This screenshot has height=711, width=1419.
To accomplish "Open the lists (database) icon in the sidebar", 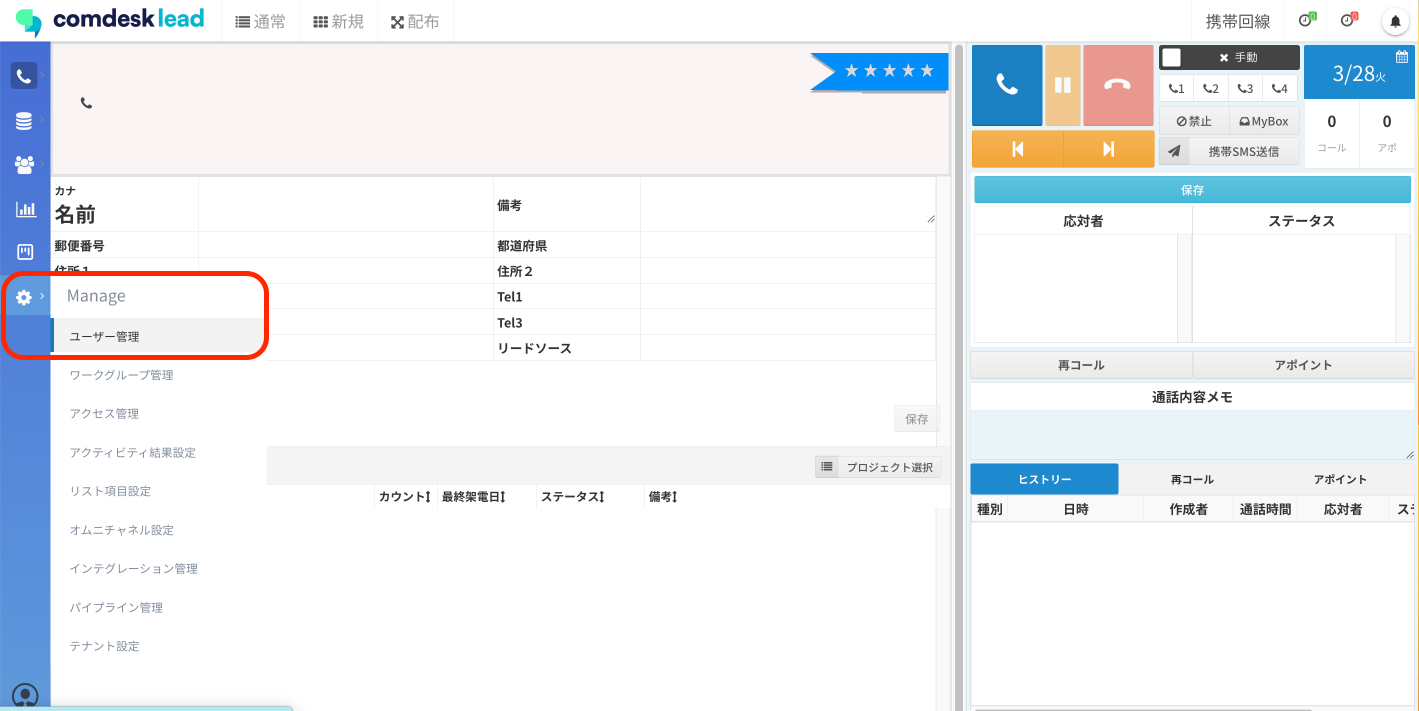I will coord(24,120).
